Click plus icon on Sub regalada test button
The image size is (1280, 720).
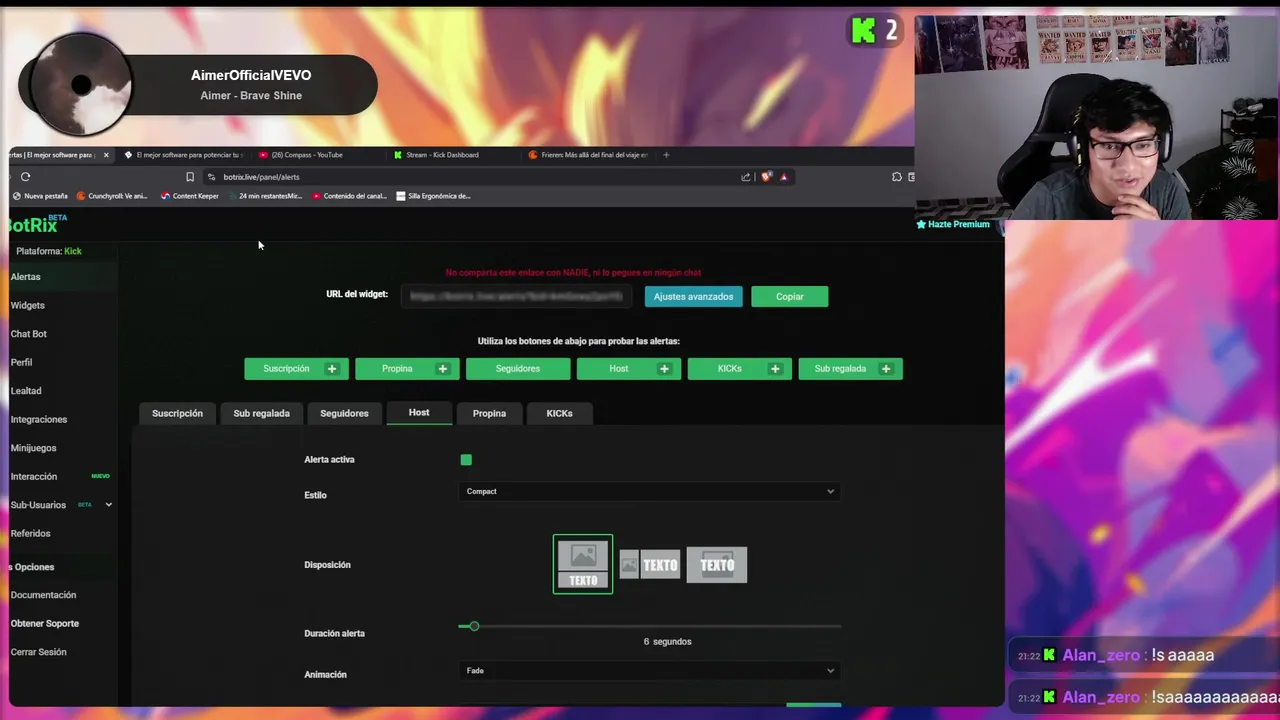pos(886,369)
